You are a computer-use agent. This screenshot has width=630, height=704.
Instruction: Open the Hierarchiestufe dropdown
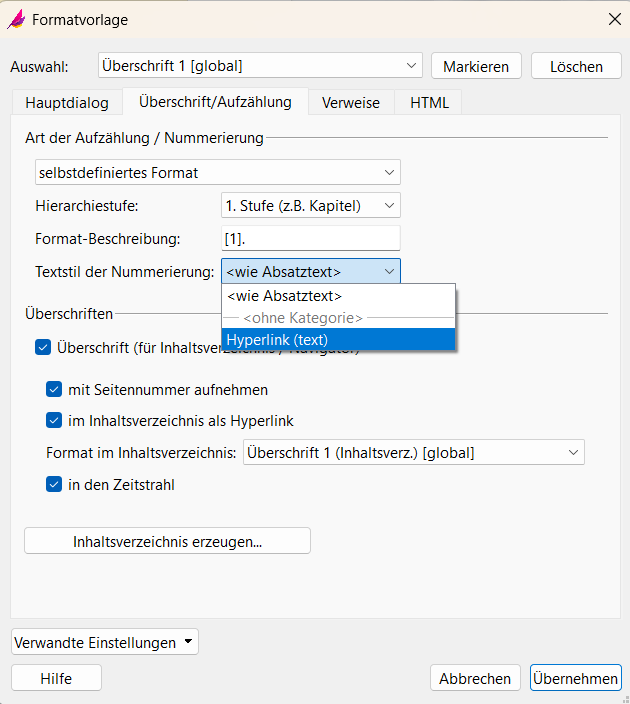(310, 206)
